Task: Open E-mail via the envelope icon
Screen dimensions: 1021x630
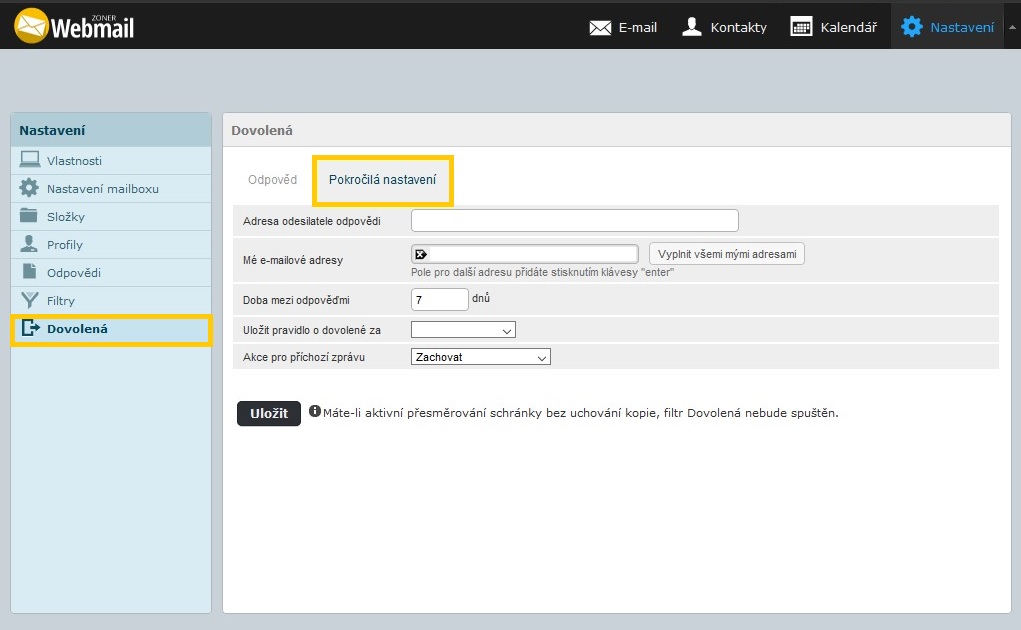Action: tap(600, 27)
